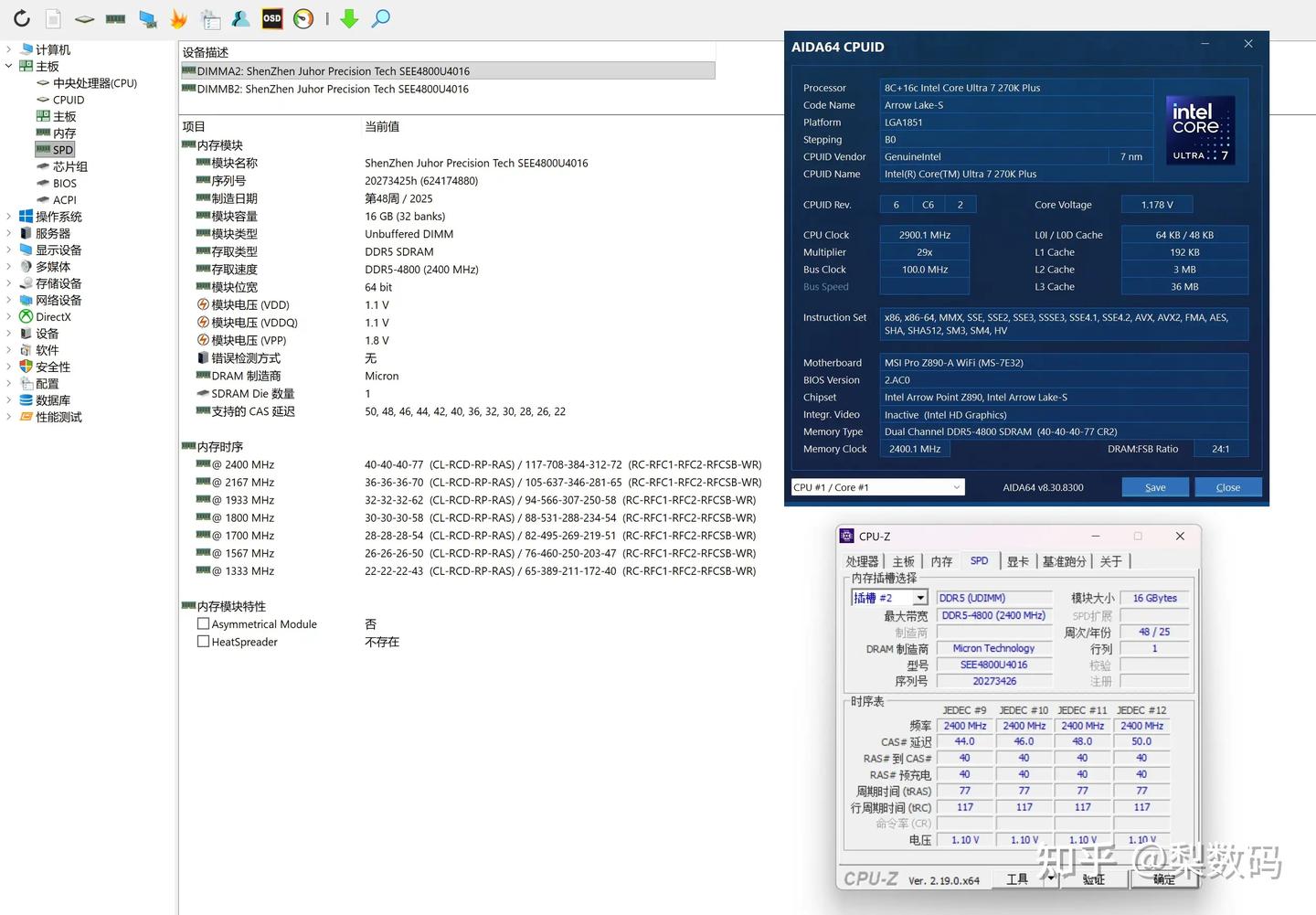Click the gauge benchmark toolbar icon

point(303,18)
